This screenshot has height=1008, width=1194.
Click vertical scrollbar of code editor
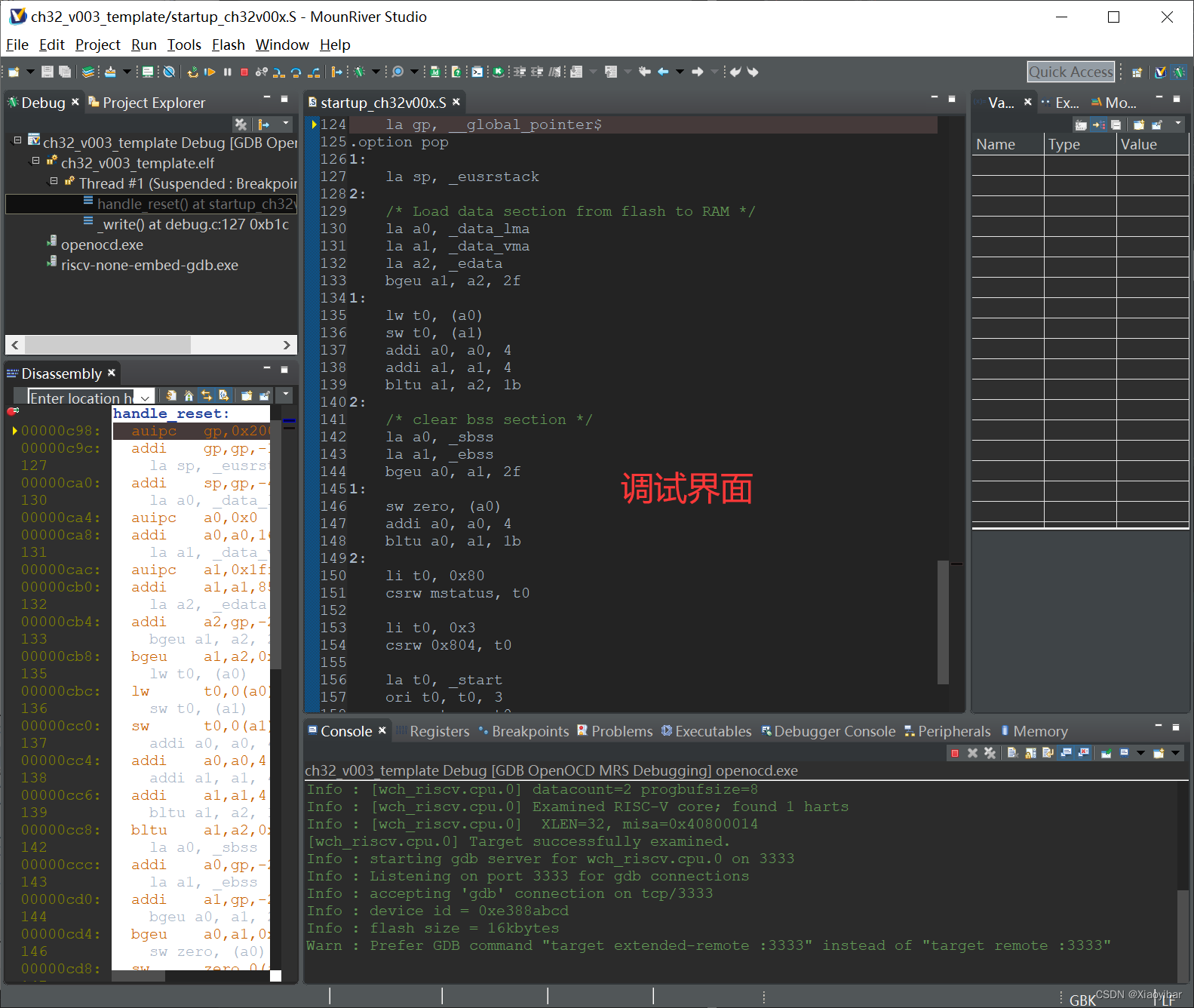(x=943, y=622)
